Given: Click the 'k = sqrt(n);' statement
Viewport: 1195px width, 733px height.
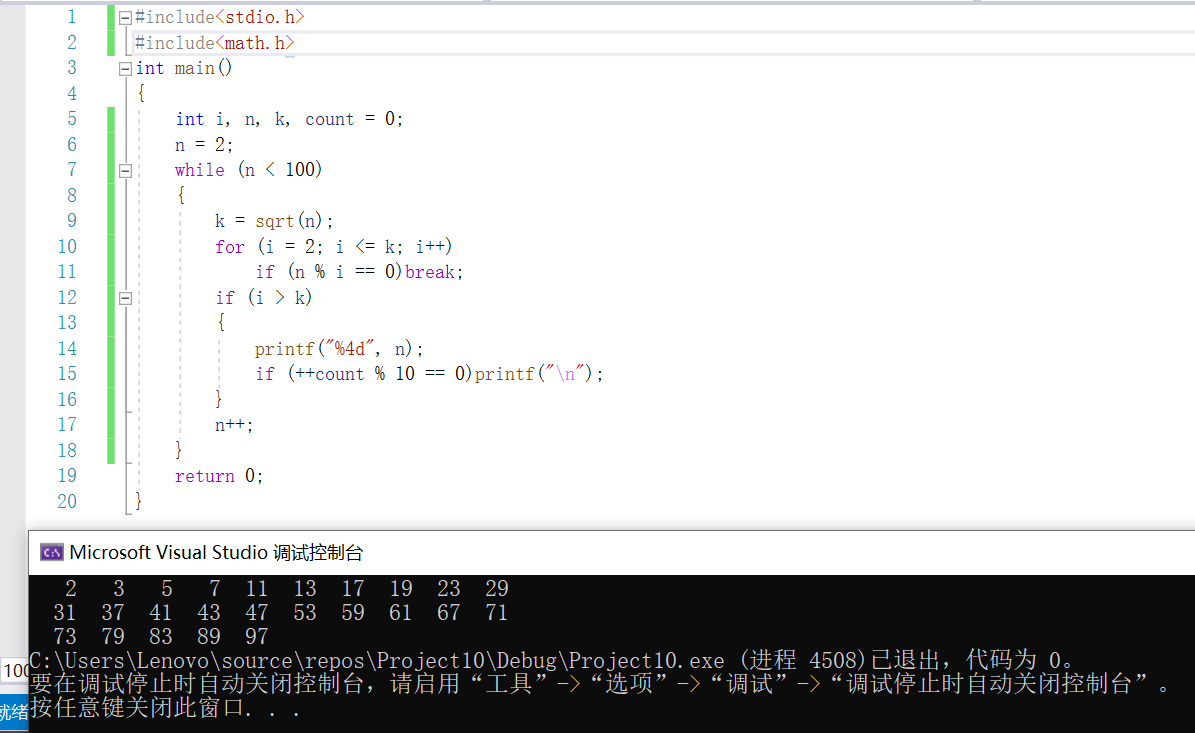Looking at the screenshot, I should click(x=274, y=221).
